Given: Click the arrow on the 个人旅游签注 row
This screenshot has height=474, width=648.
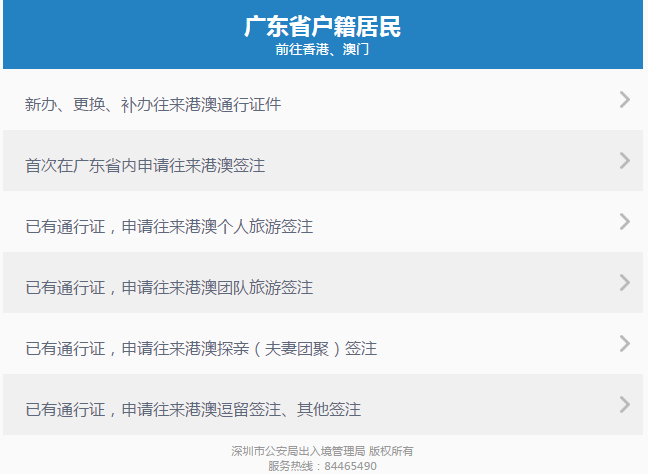Looking at the screenshot, I should [x=624, y=221].
